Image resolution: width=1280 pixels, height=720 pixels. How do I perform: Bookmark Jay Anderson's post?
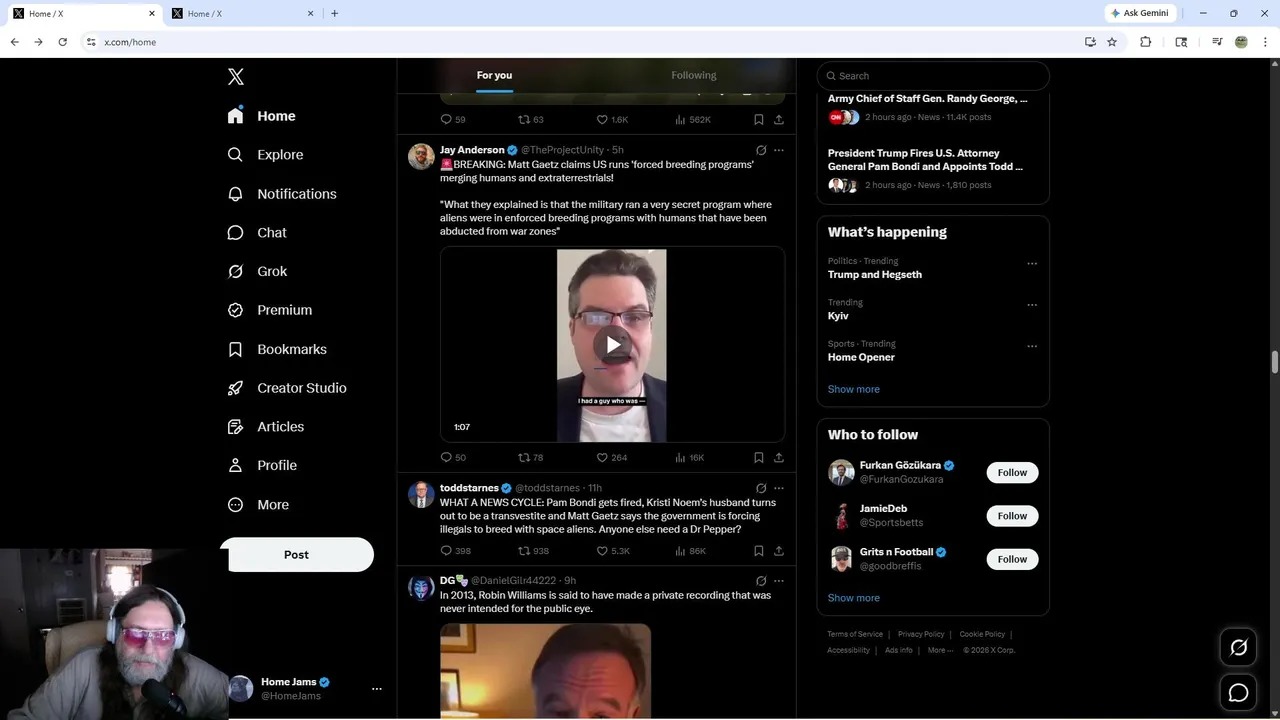coord(759,457)
